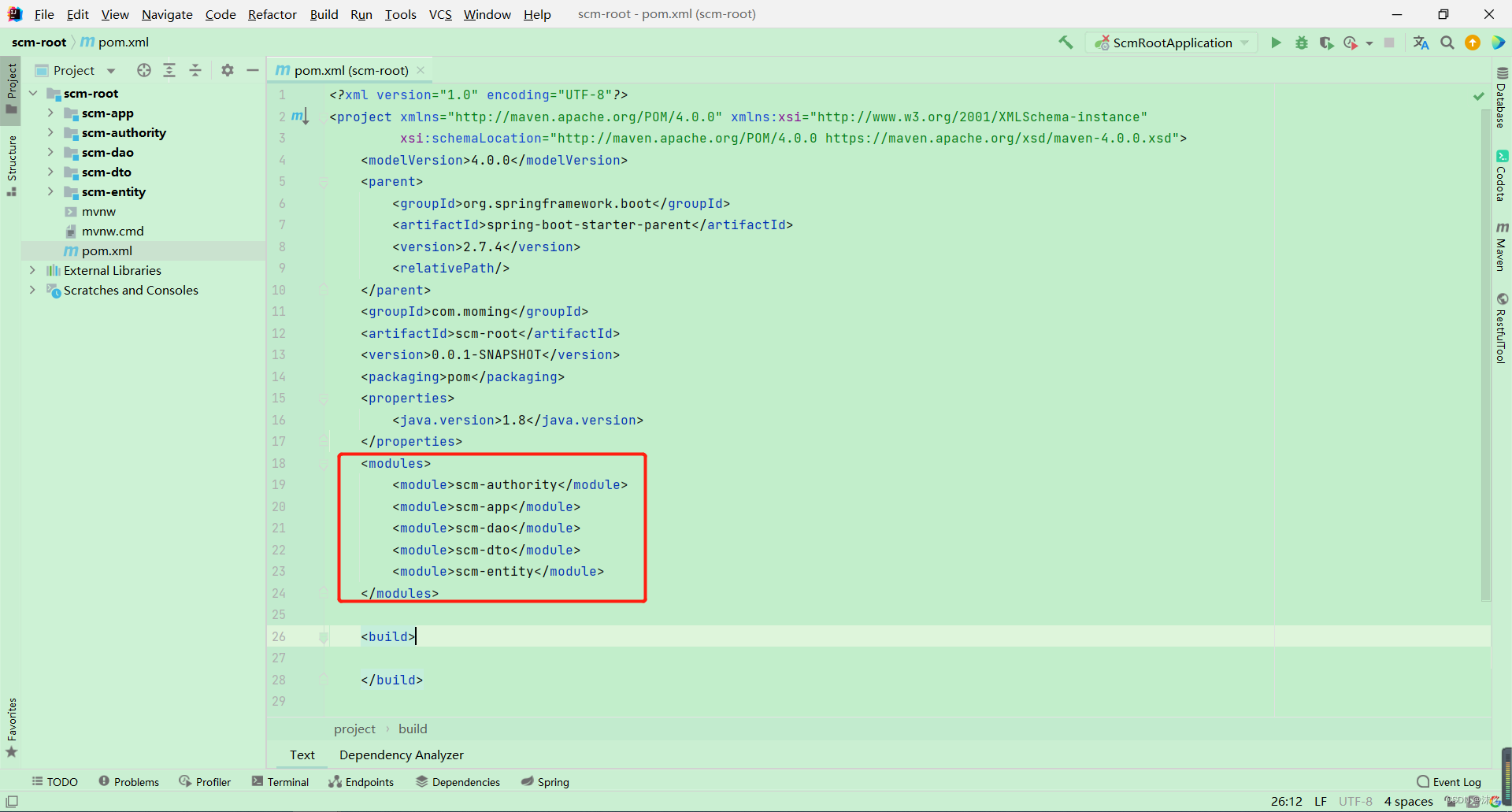Viewport: 1512px width, 812px height.
Task: Click the orange update arrow icon
Action: pyautogui.click(x=1473, y=43)
